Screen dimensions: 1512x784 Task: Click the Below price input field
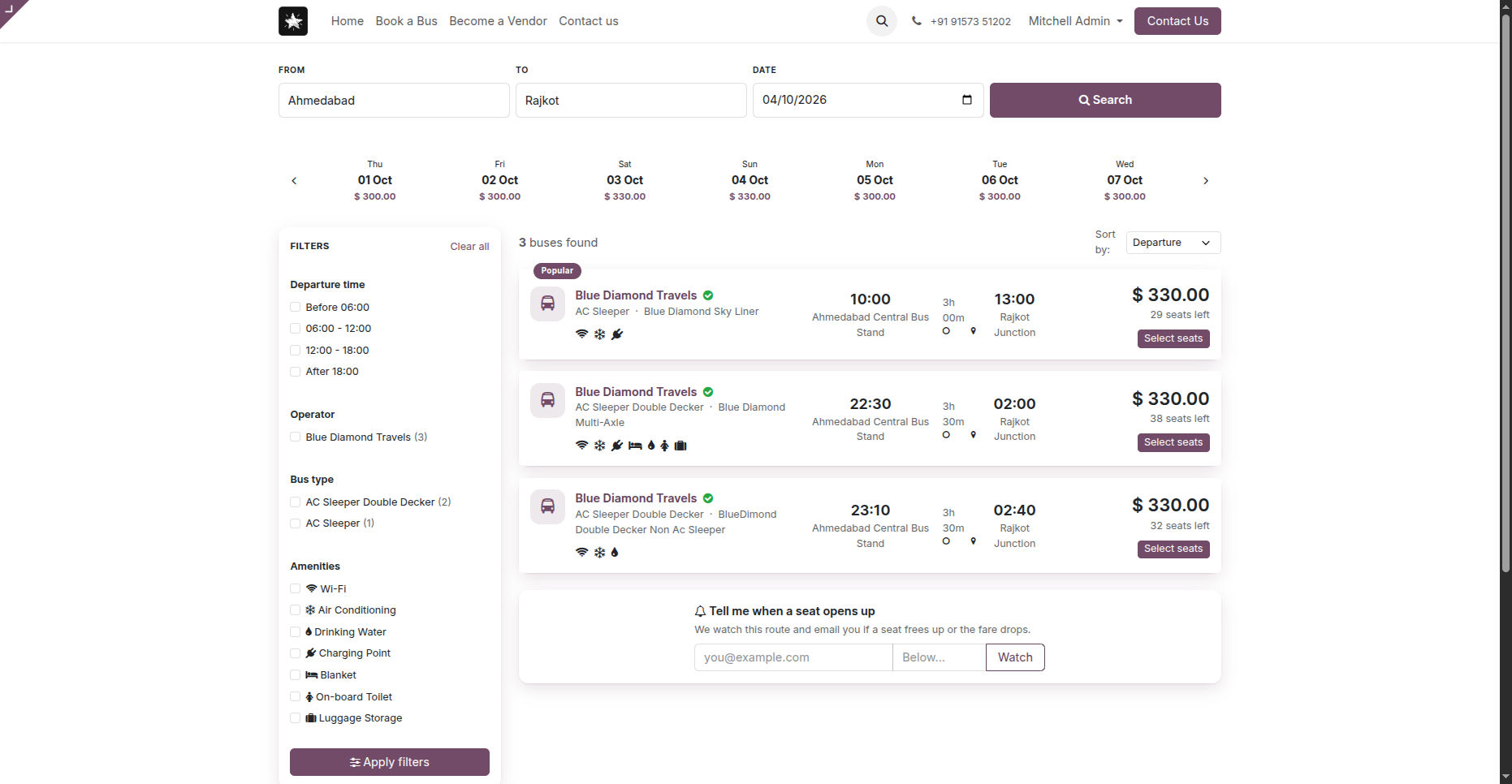point(939,657)
